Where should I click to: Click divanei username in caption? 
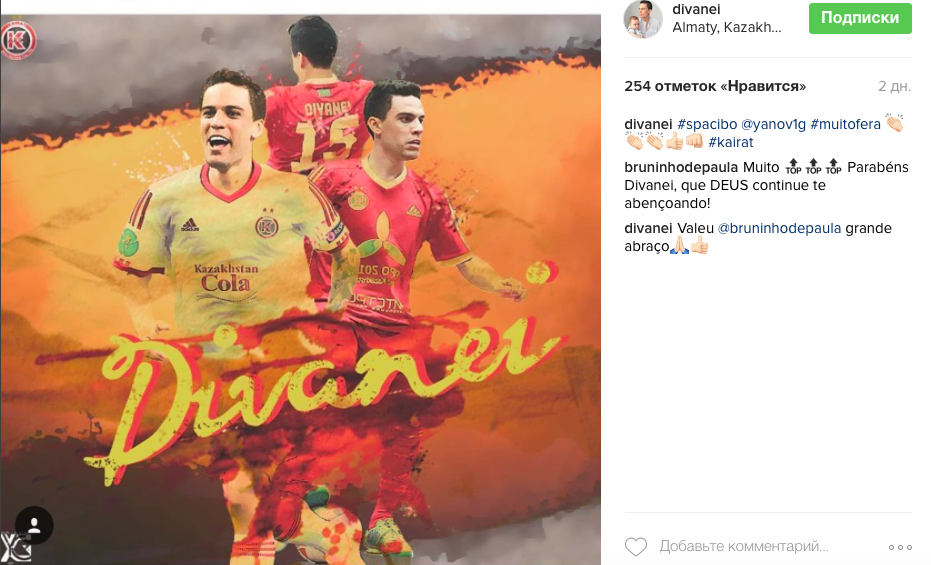coord(648,124)
